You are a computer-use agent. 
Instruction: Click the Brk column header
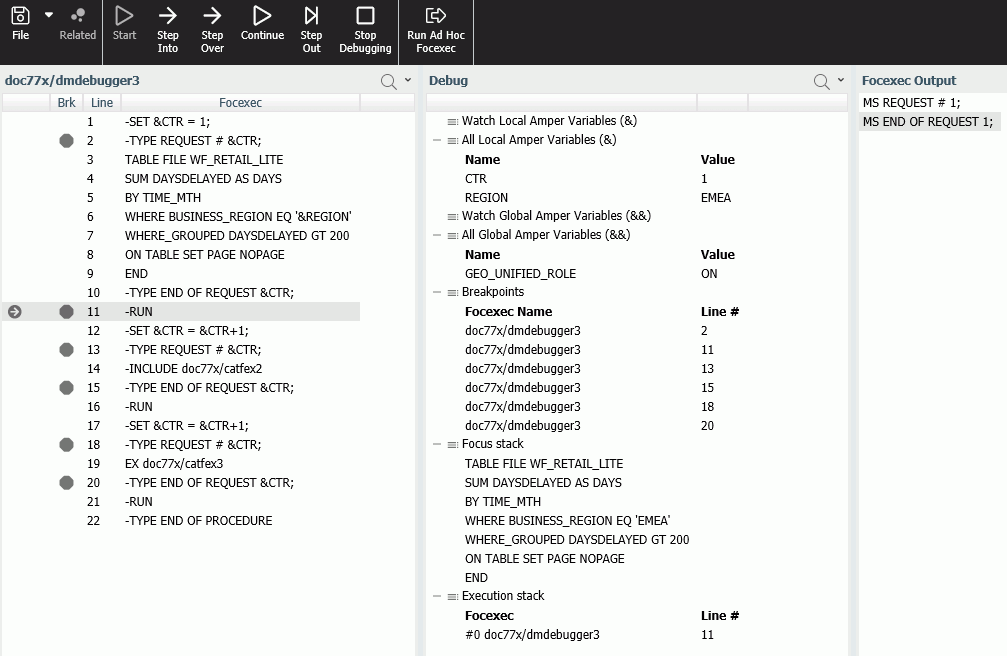(x=66, y=103)
